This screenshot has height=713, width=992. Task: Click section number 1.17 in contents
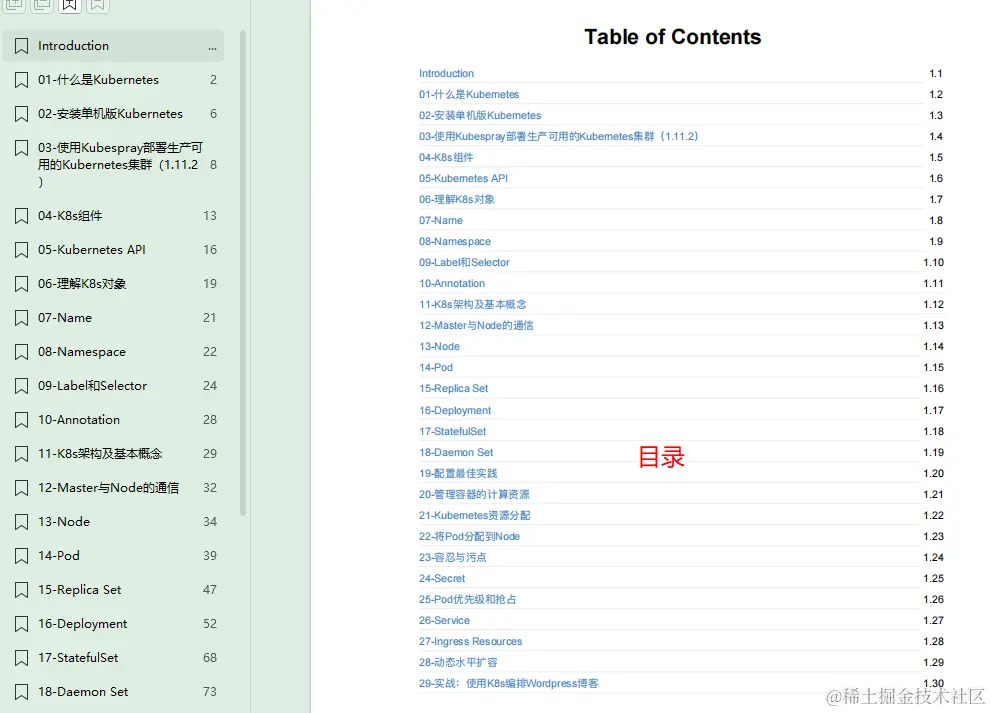click(x=933, y=410)
